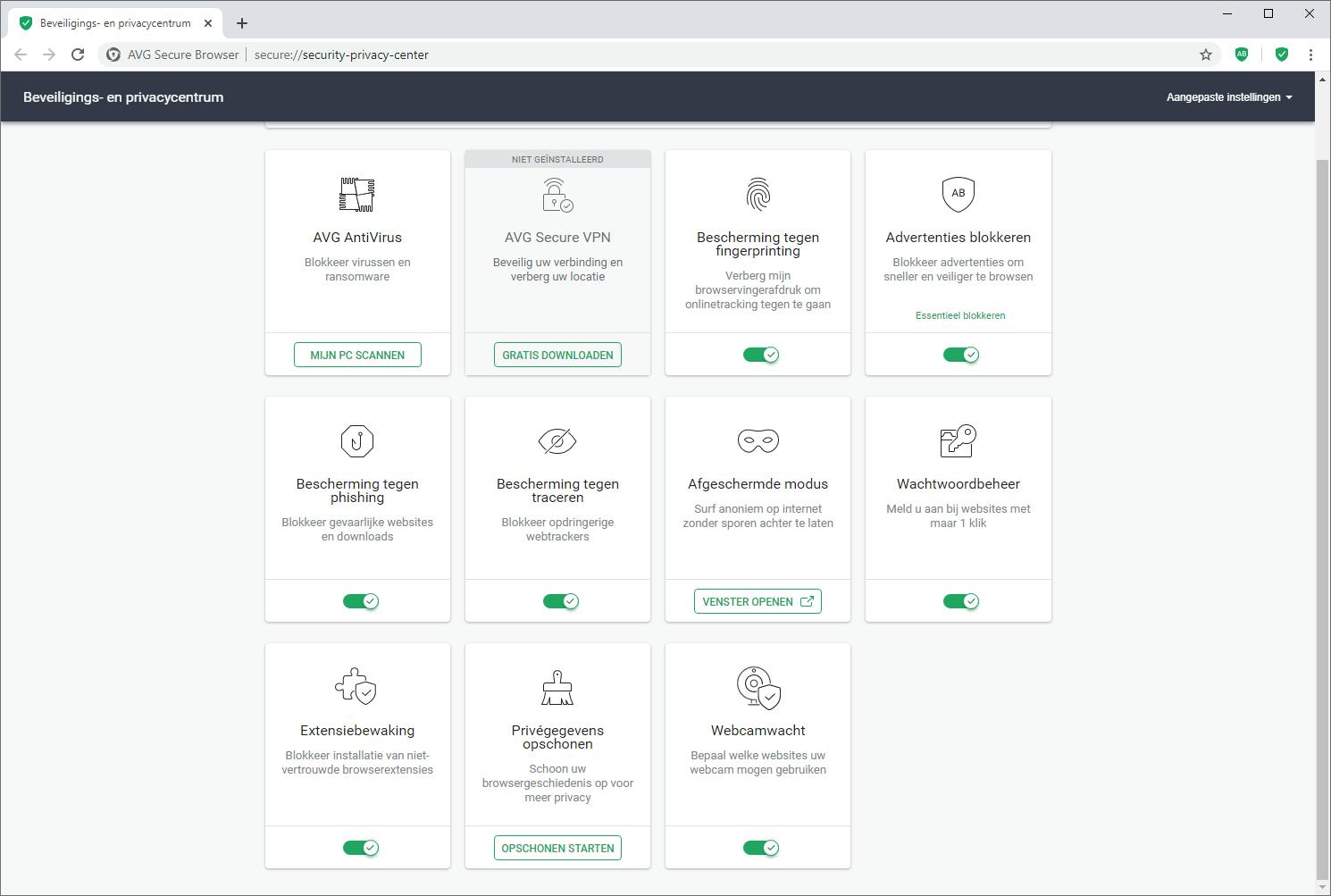Open the Essentieel blokkeren link
This screenshot has width=1331, height=896.
click(960, 315)
